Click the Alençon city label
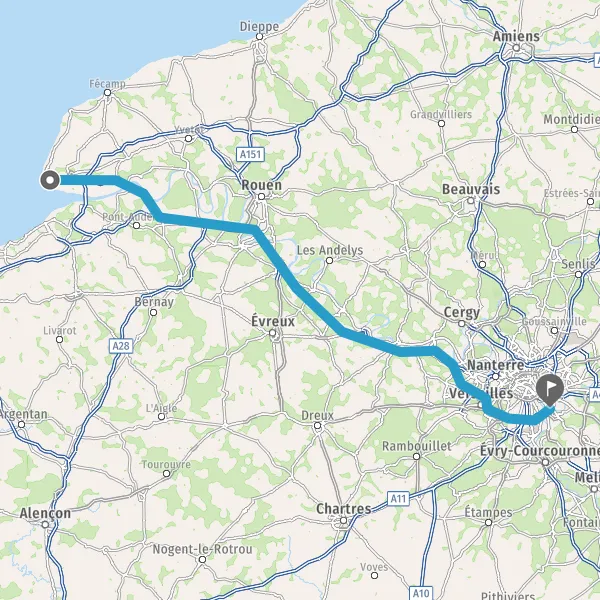The width and height of the screenshot is (600, 600). click(x=45, y=513)
